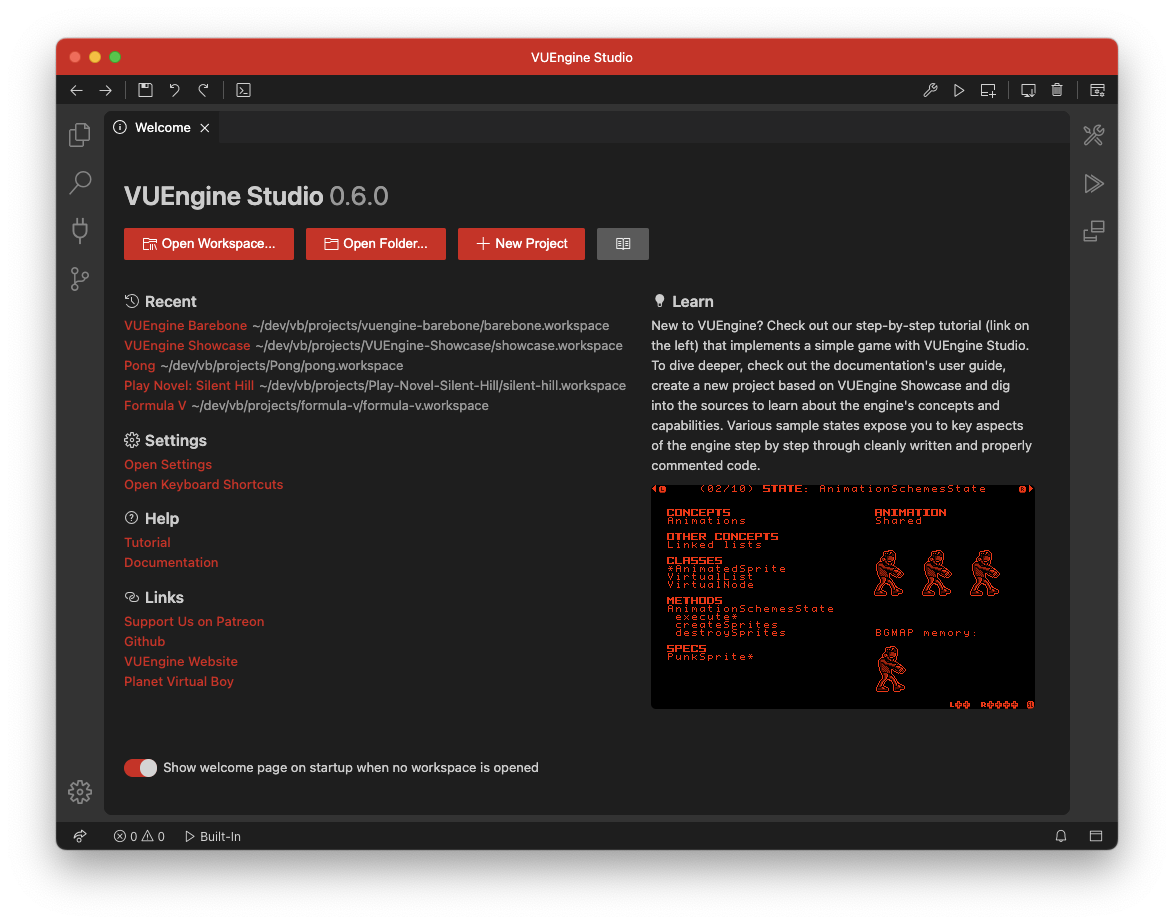Show errors and warnings count in status bar
Screen dimensions: 1174x924
tap(139, 836)
